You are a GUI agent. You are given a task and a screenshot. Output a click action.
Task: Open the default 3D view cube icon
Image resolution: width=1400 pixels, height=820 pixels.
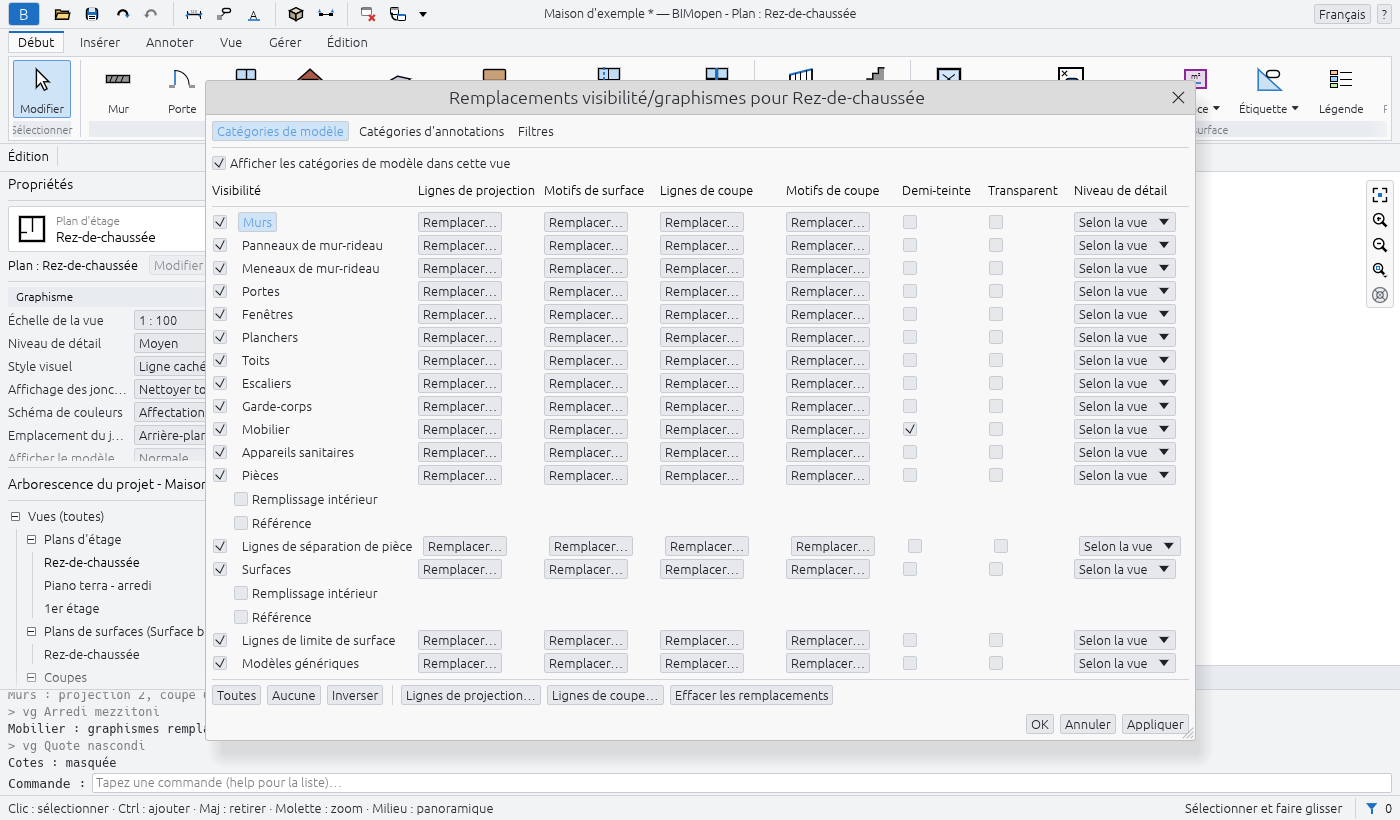tap(295, 14)
